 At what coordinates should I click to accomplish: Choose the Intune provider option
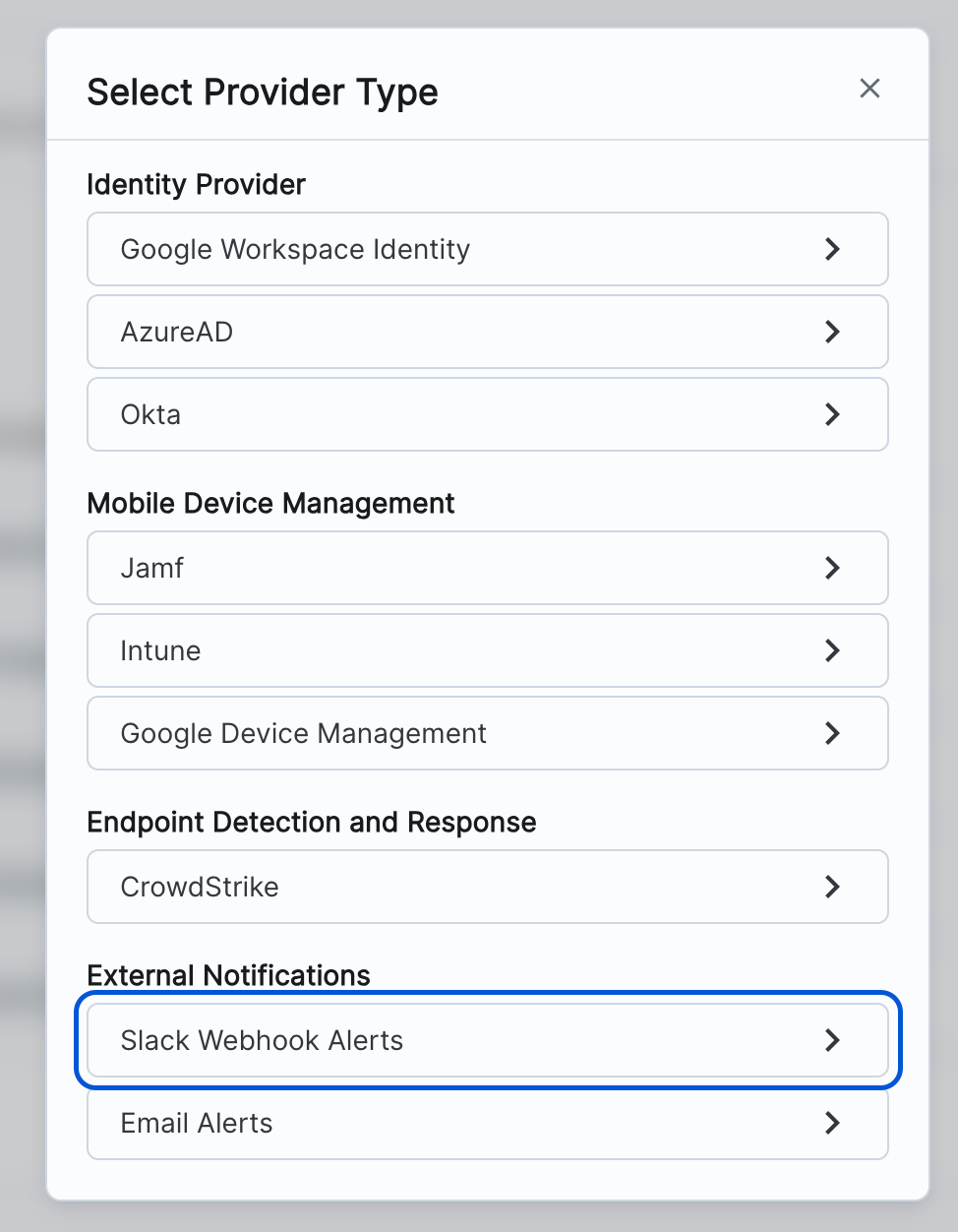click(x=160, y=650)
